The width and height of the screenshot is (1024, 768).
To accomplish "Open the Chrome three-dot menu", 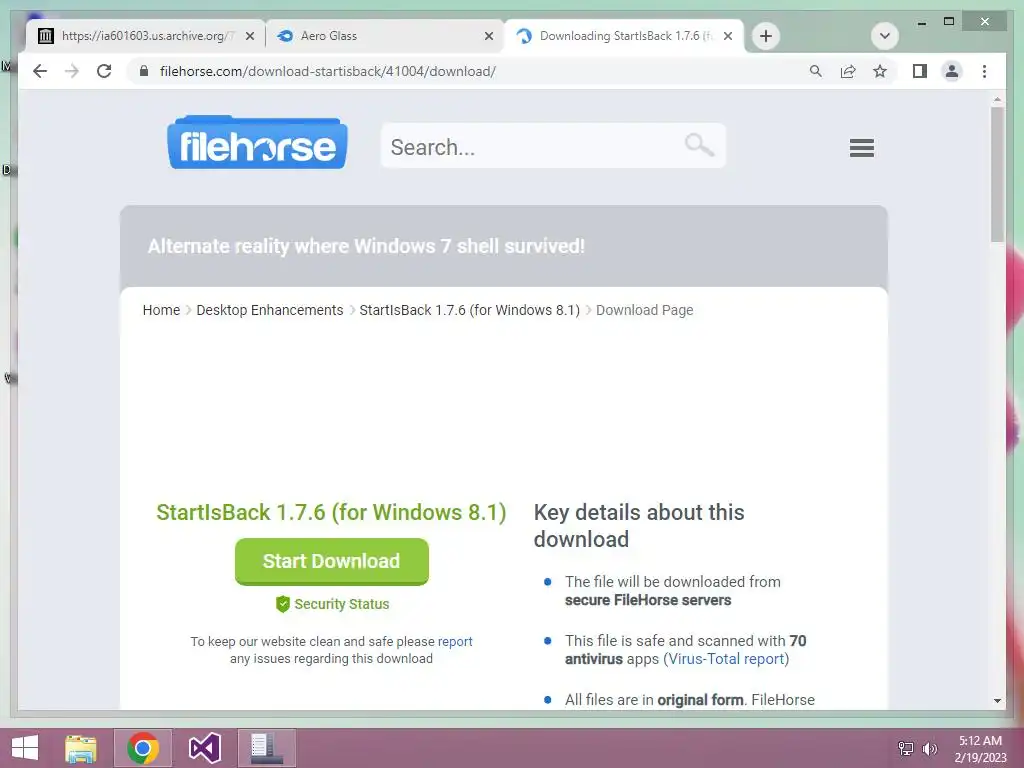I will coord(984,71).
